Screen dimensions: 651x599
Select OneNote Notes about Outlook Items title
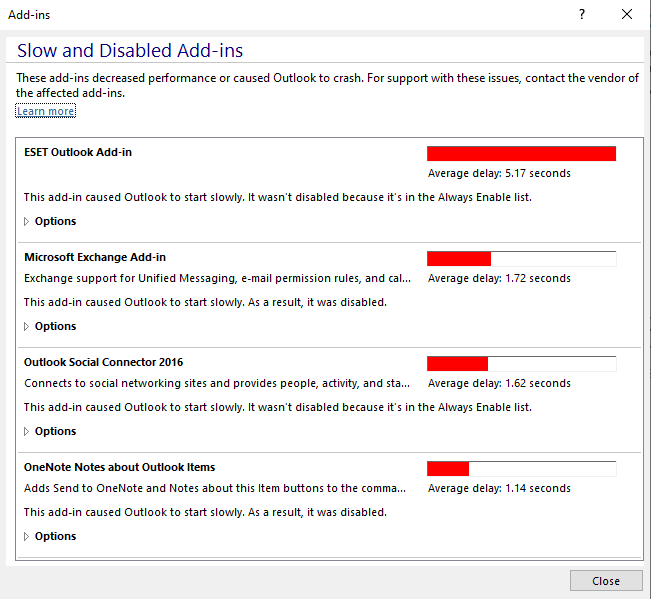tap(119, 467)
